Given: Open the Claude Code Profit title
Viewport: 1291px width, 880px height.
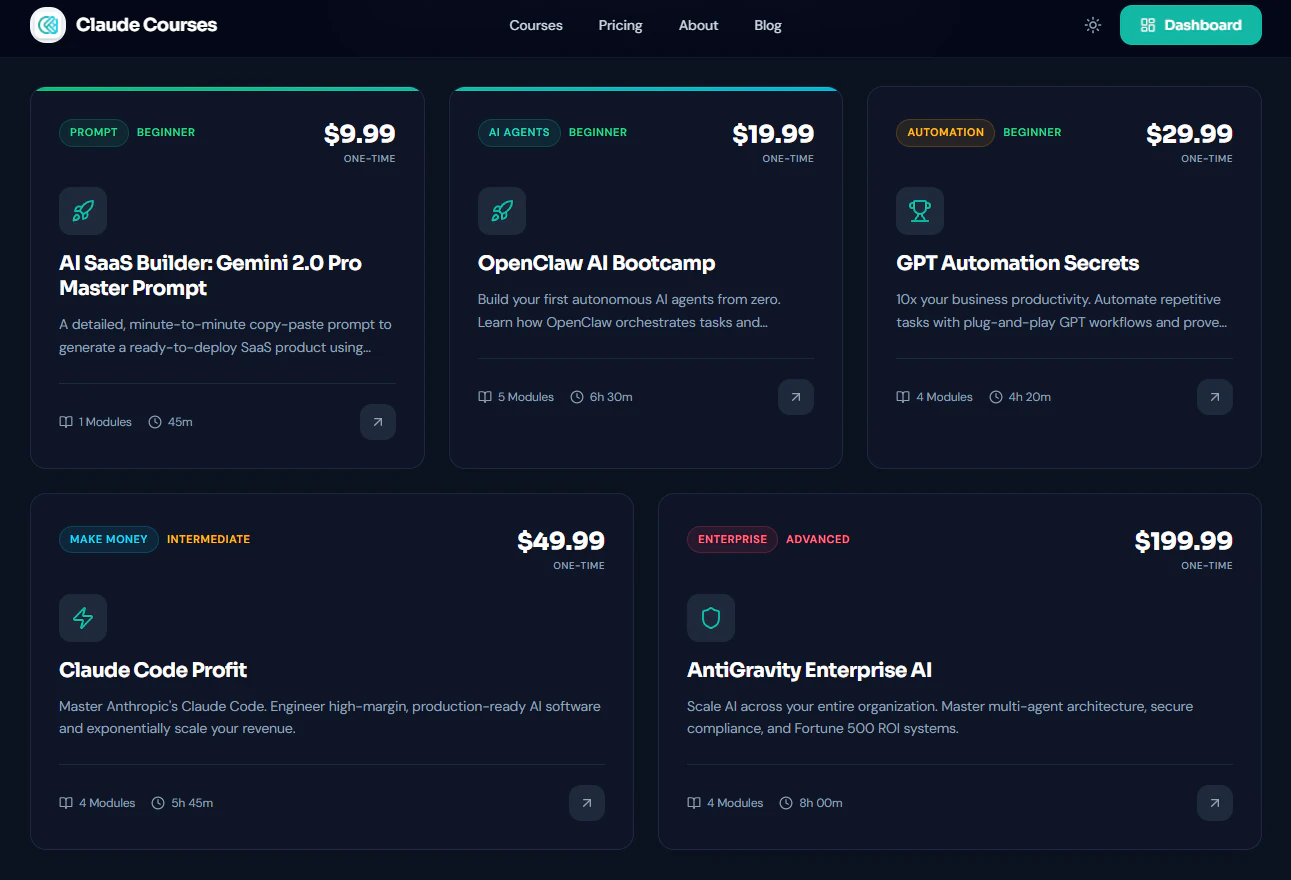Looking at the screenshot, I should coord(153,670).
